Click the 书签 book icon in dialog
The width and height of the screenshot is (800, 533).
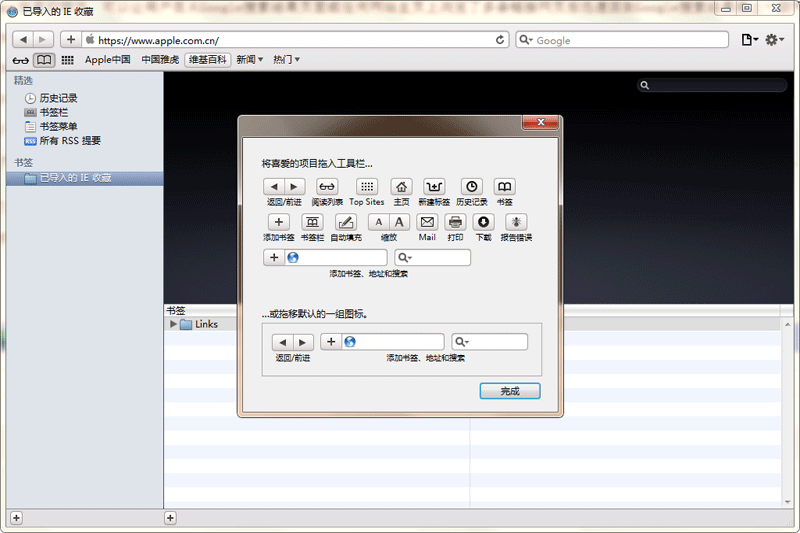505,187
